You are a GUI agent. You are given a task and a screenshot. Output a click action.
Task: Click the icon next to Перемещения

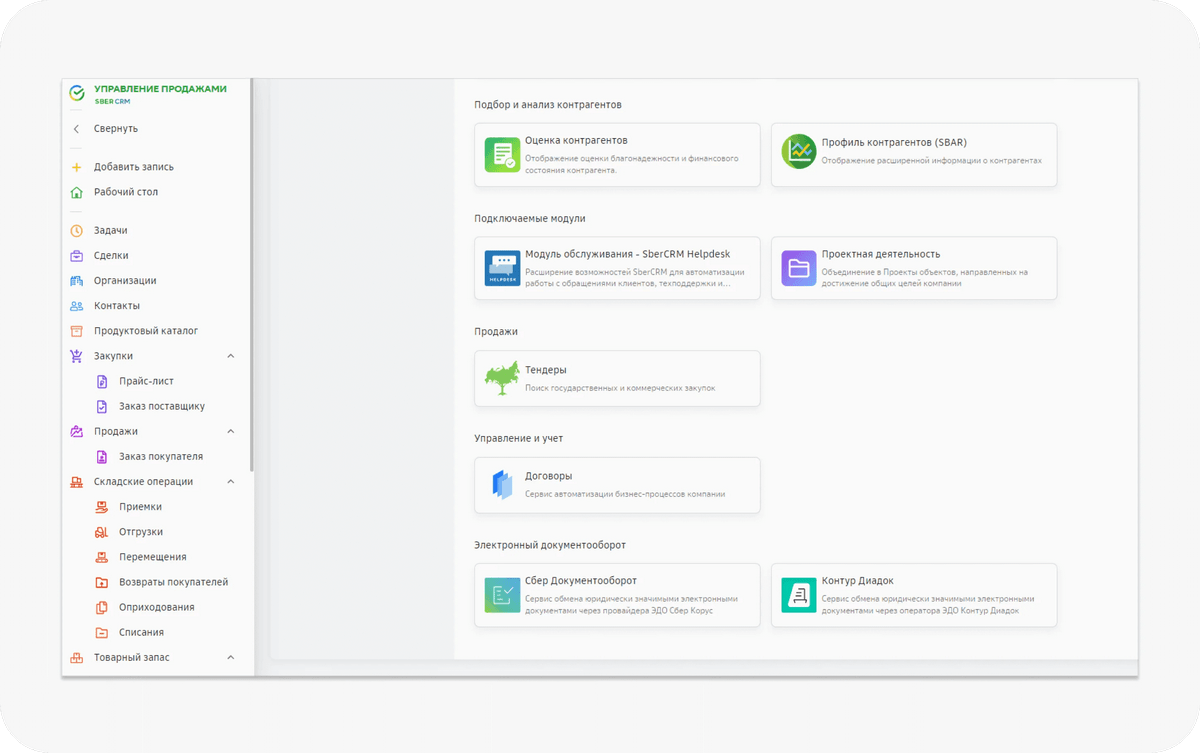click(101, 557)
